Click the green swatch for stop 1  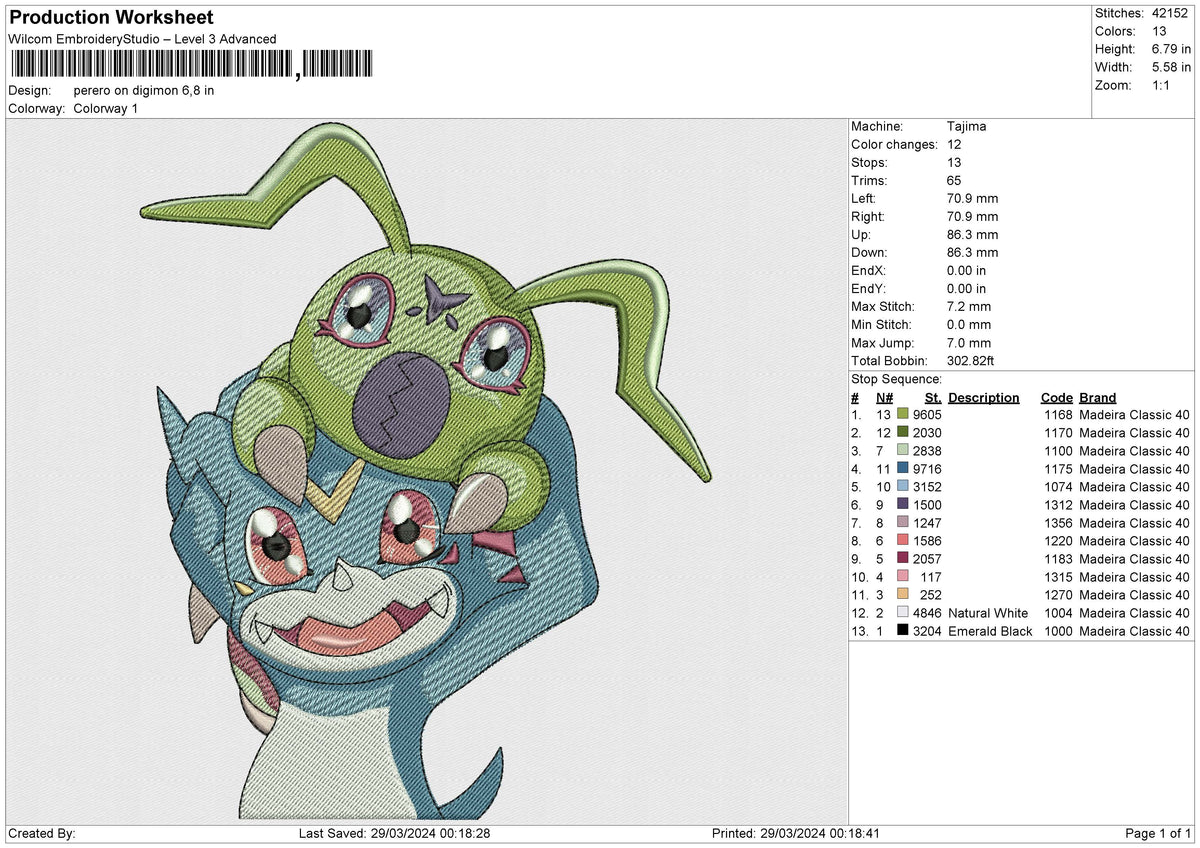coord(903,414)
